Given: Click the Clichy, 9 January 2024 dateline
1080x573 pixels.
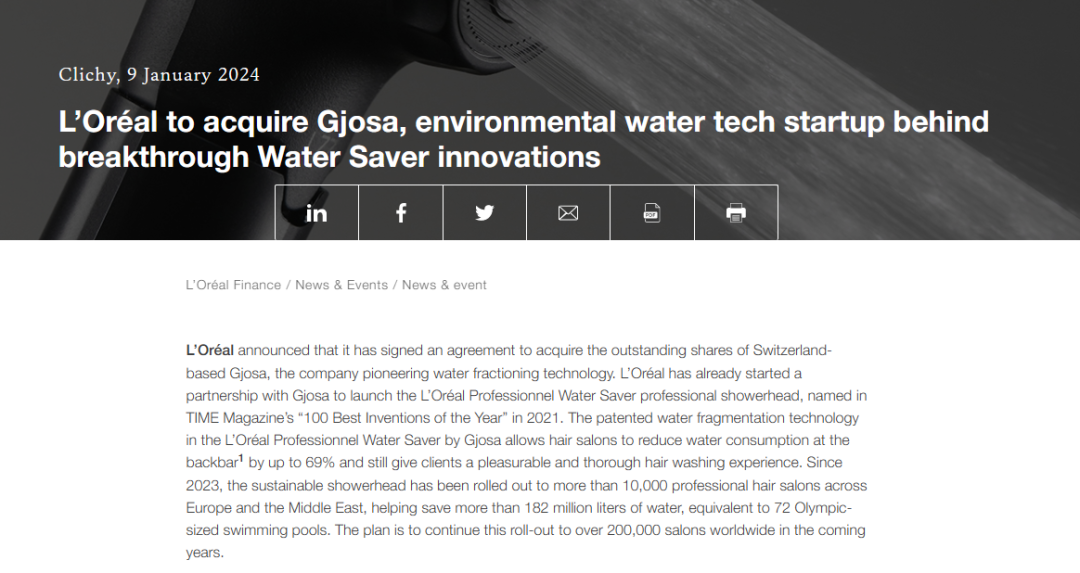Looking at the screenshot, I should (x=159, y=74).
